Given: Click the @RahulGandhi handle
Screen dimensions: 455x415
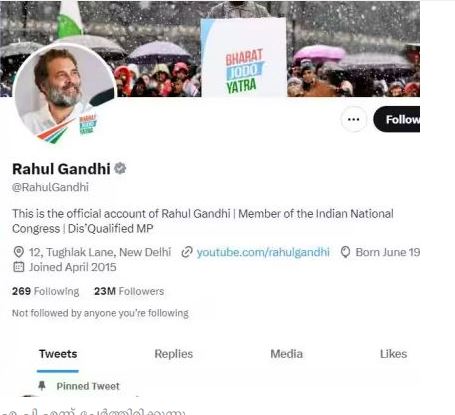Looking at the screenshot, I should coord(50,187).
